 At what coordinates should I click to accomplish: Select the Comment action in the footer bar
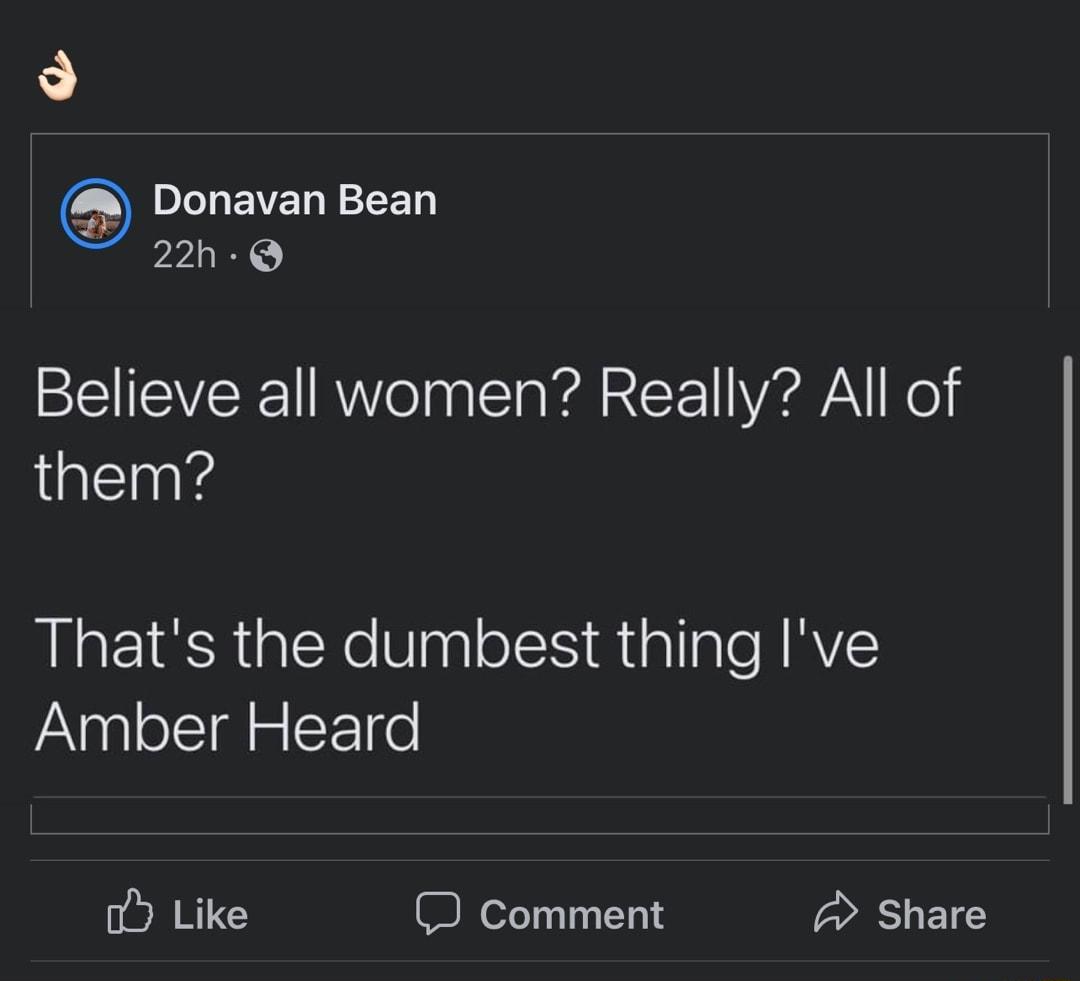click(540, 912)
